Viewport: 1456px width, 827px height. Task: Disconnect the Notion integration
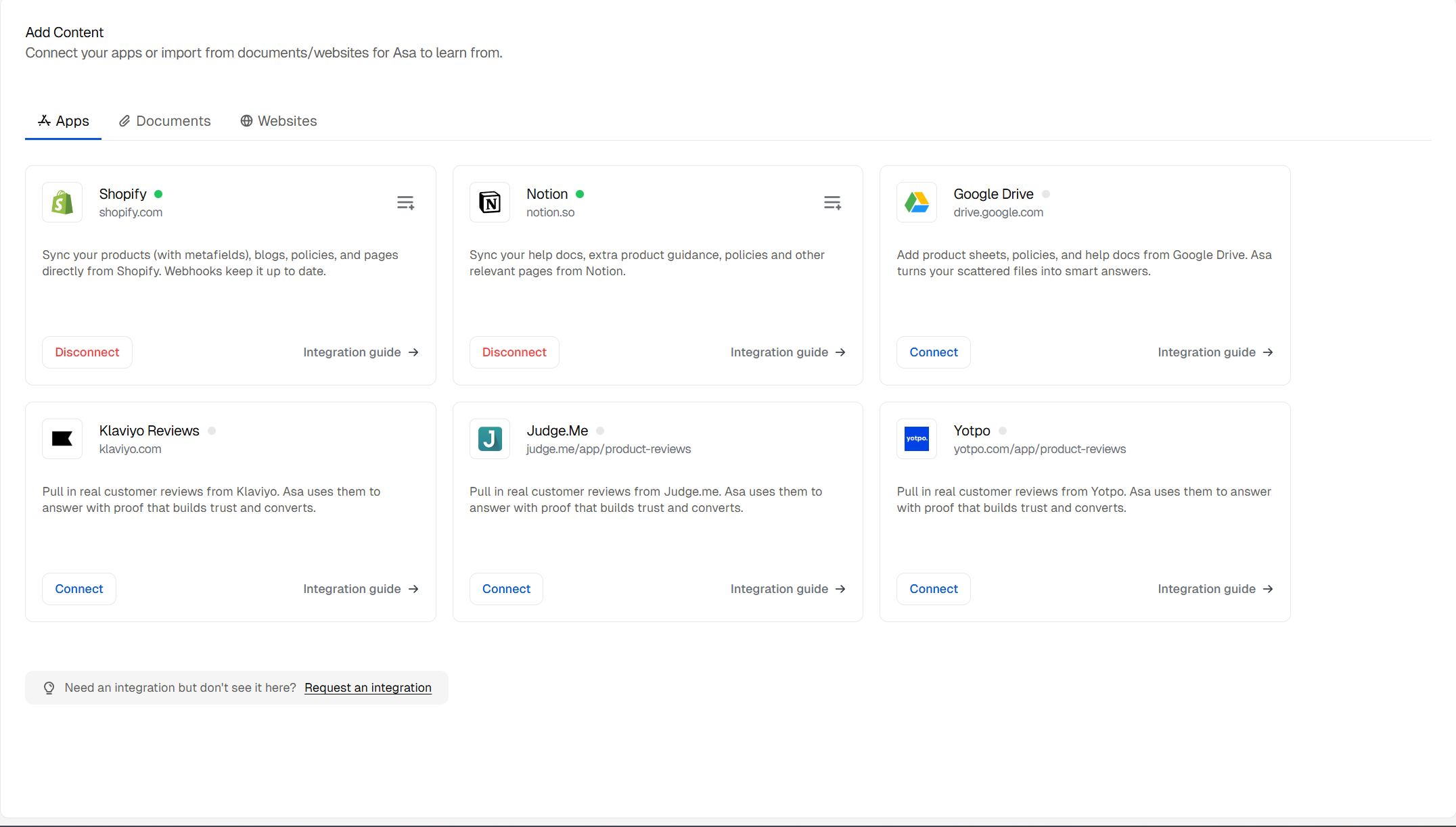point(514,352)
